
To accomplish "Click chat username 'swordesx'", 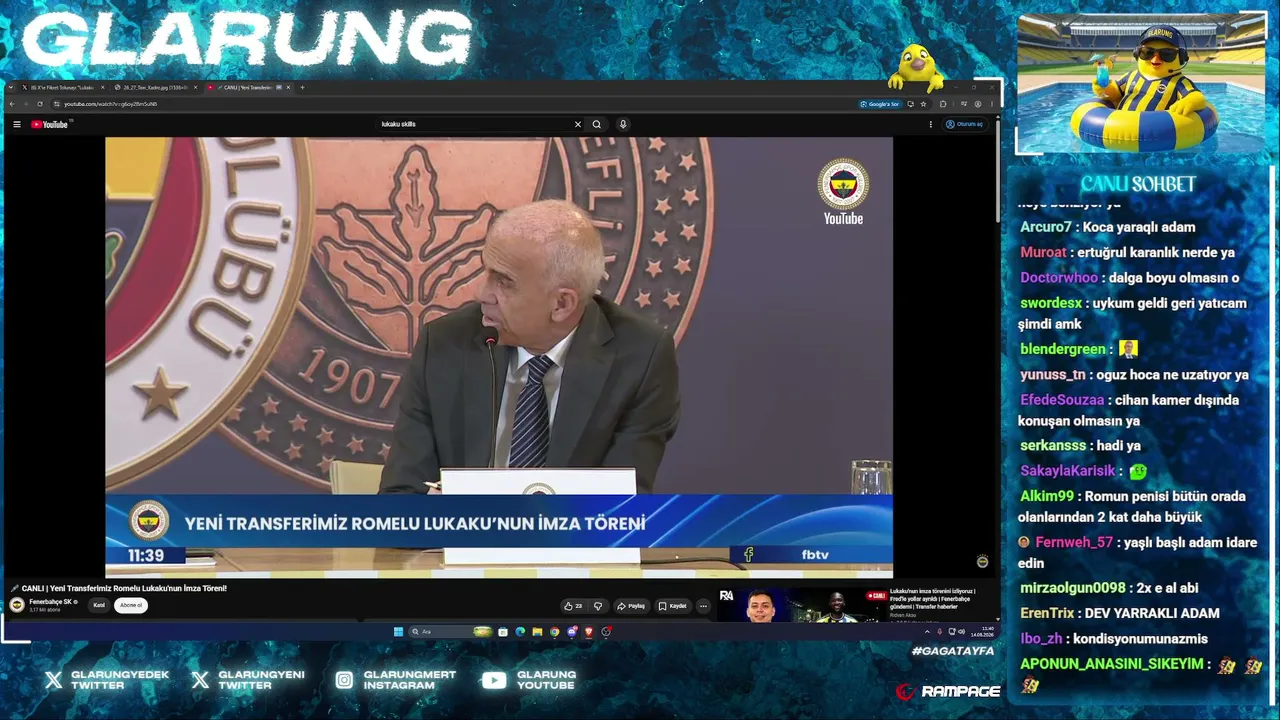I will point(1051,303).
